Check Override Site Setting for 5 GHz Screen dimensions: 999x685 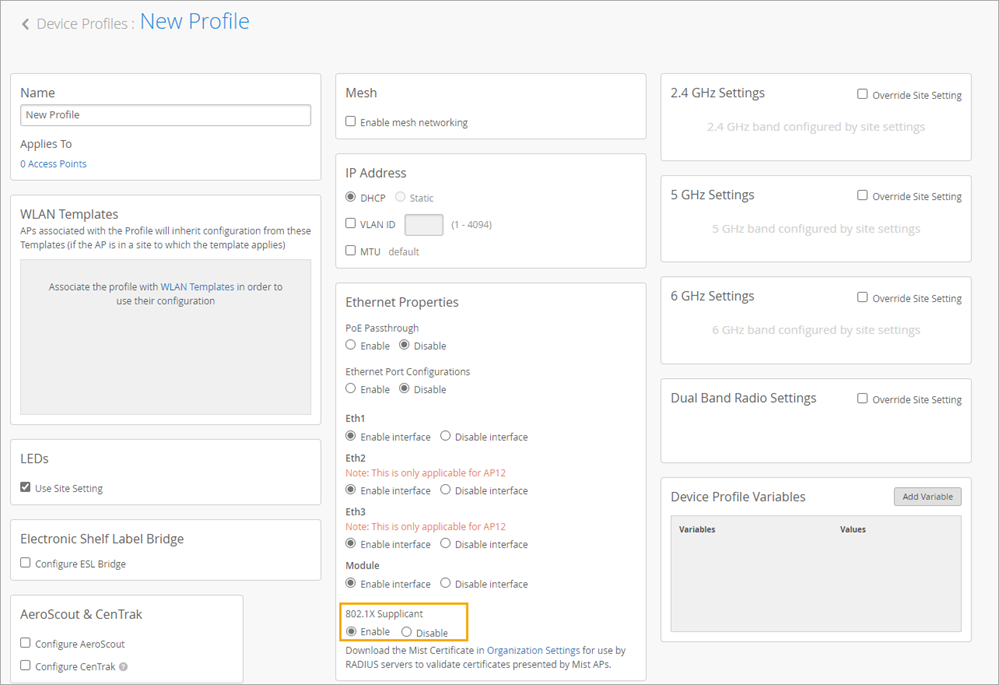coord(862,196)
